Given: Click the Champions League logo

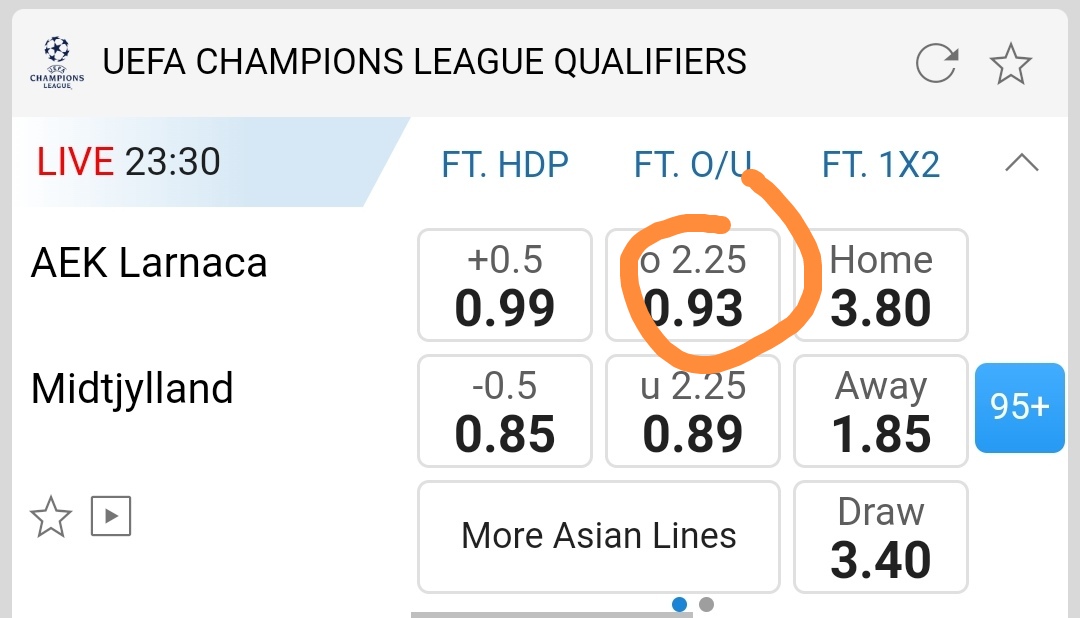Looking at the screenshot, I should tap(56, 63).
